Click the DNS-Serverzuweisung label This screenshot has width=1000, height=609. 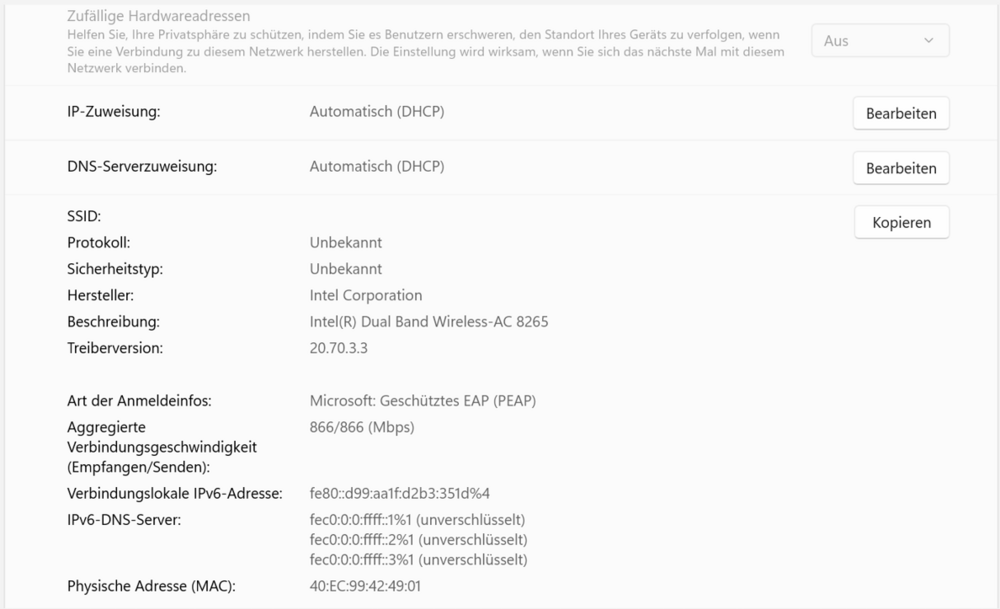142,166
